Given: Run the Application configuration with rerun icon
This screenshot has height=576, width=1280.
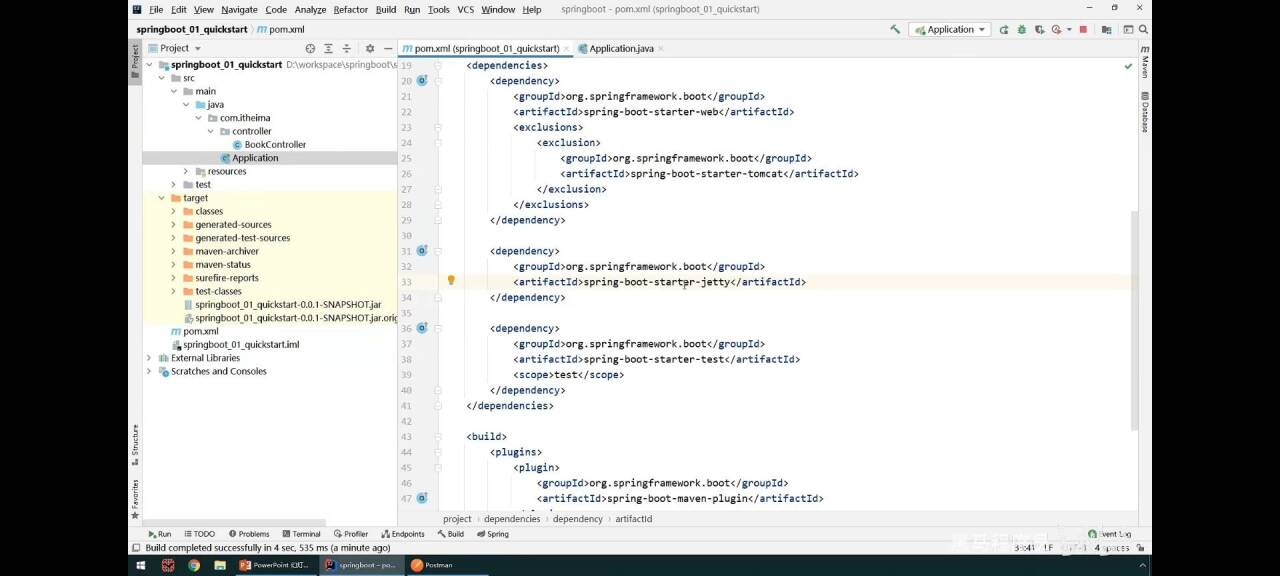Looking at the screenshot, I should [1005, 29].
